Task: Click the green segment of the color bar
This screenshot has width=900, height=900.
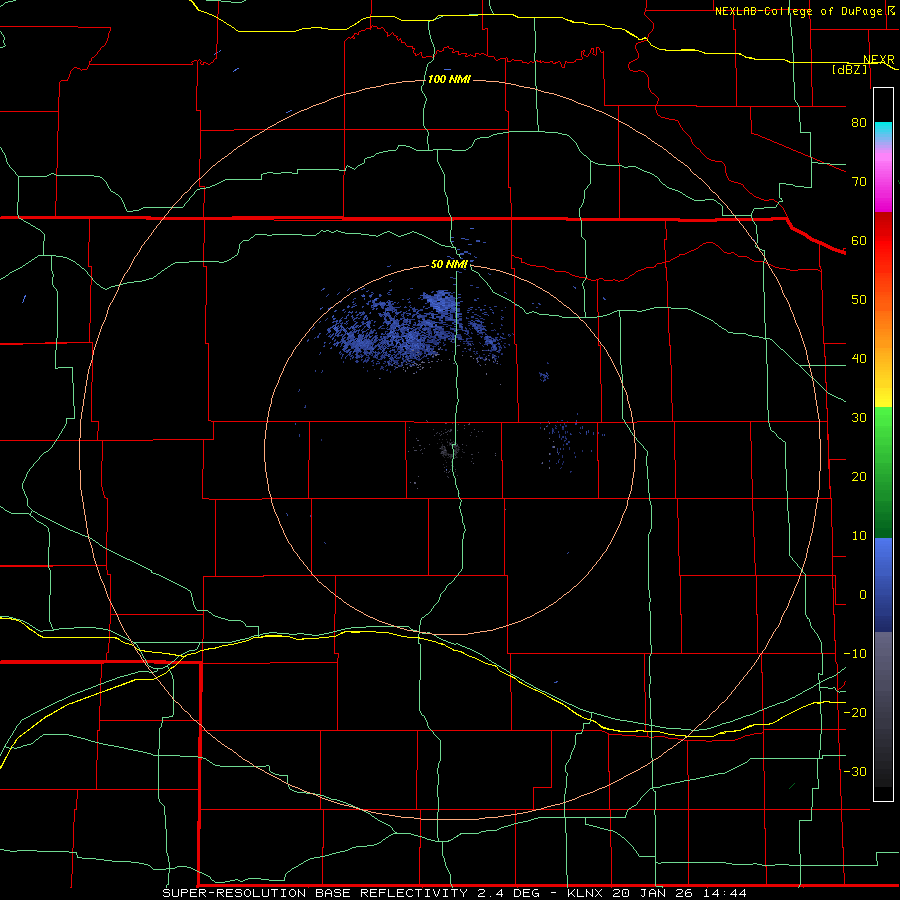Action: pyautogui.click(x=883, y=472)
